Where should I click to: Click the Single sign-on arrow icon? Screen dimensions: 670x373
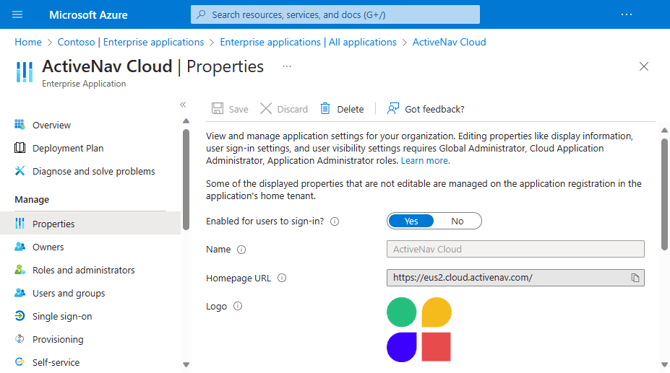(x=20, y=316)
